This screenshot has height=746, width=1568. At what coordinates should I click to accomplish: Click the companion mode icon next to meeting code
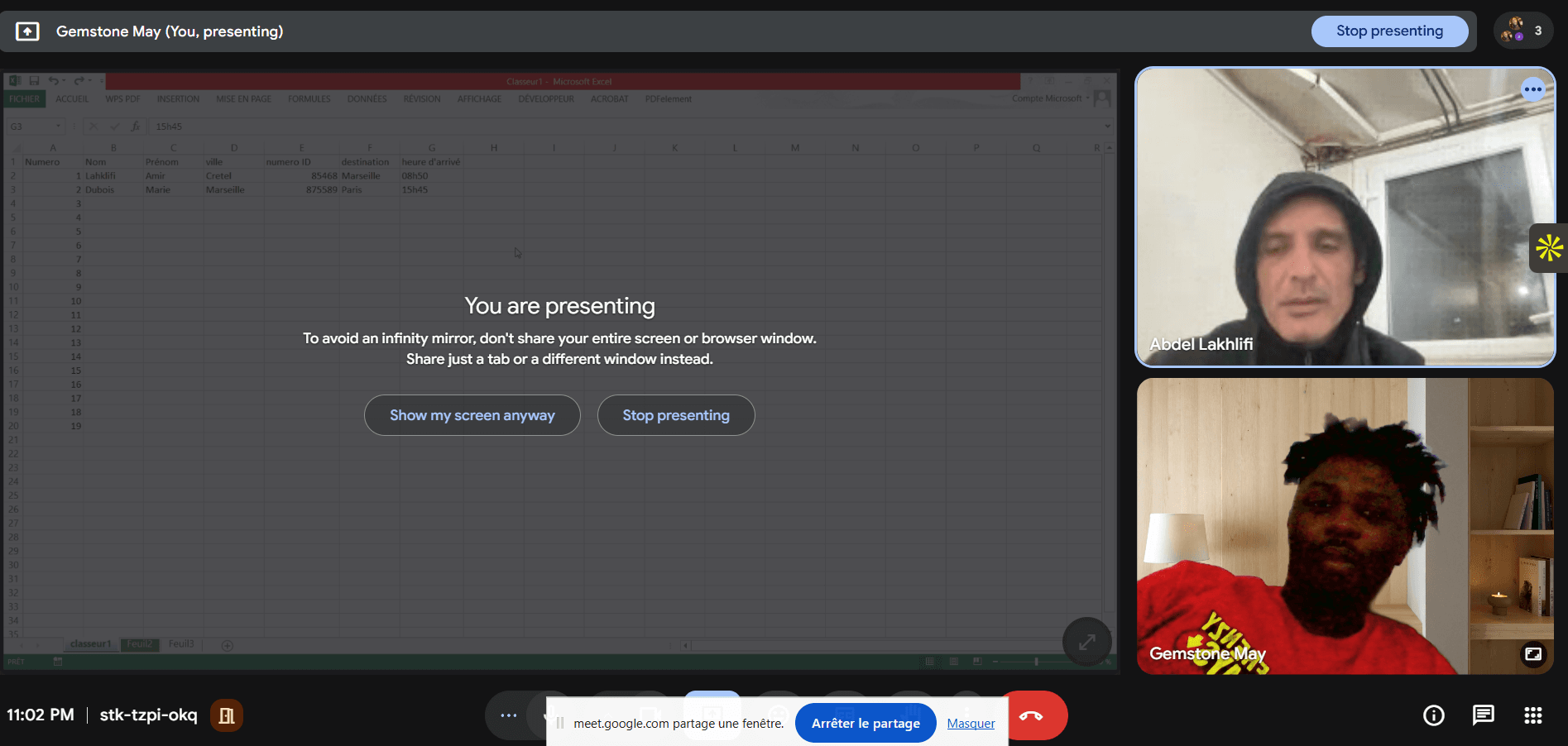point(226,715)
